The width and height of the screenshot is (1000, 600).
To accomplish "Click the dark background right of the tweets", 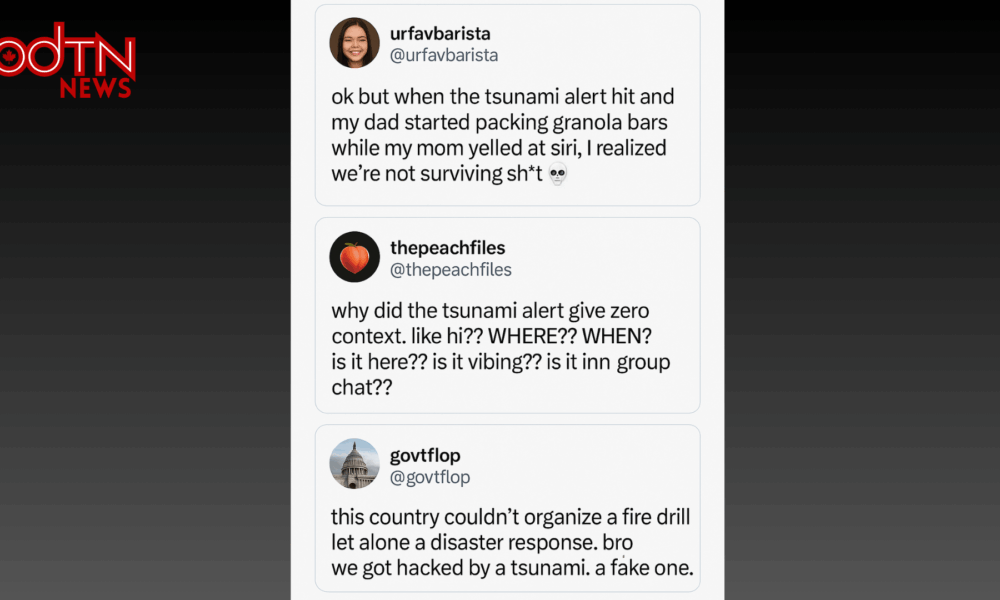I will pos(860,300).
